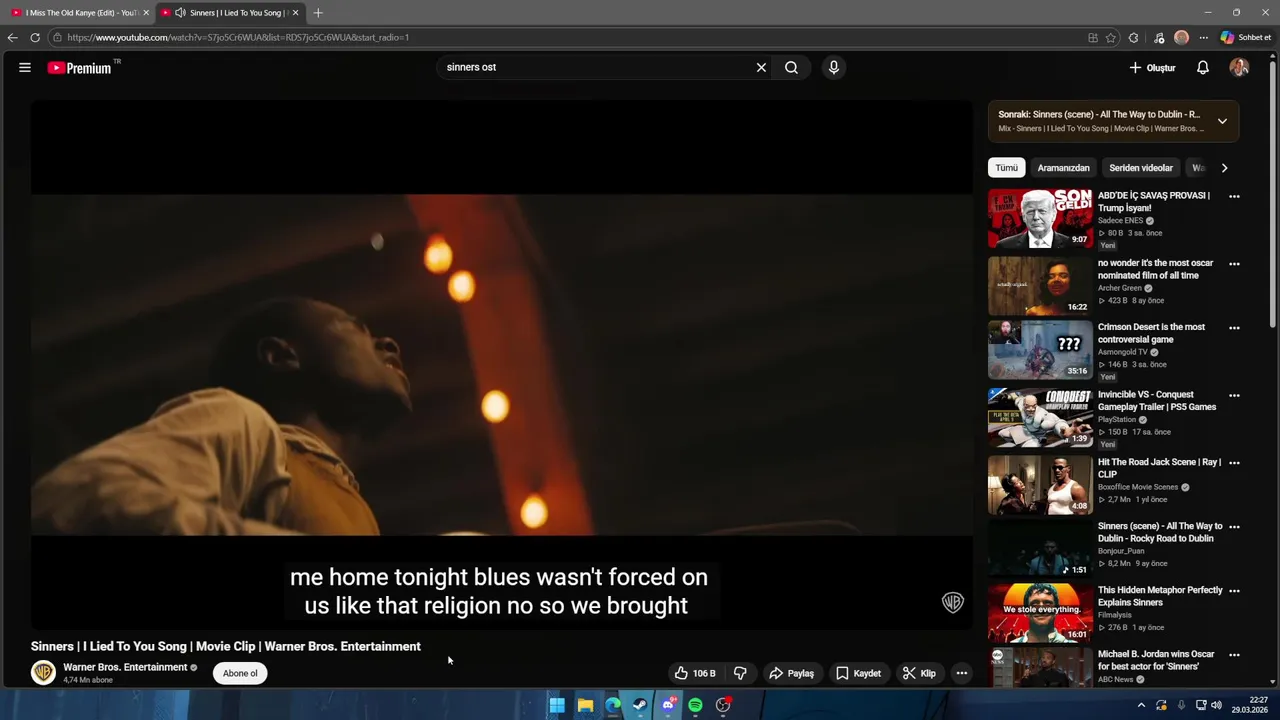Viewport: 1280px width, 720px height.
Task: Start voice search with the microphone
Action: (x=833, y=68)
